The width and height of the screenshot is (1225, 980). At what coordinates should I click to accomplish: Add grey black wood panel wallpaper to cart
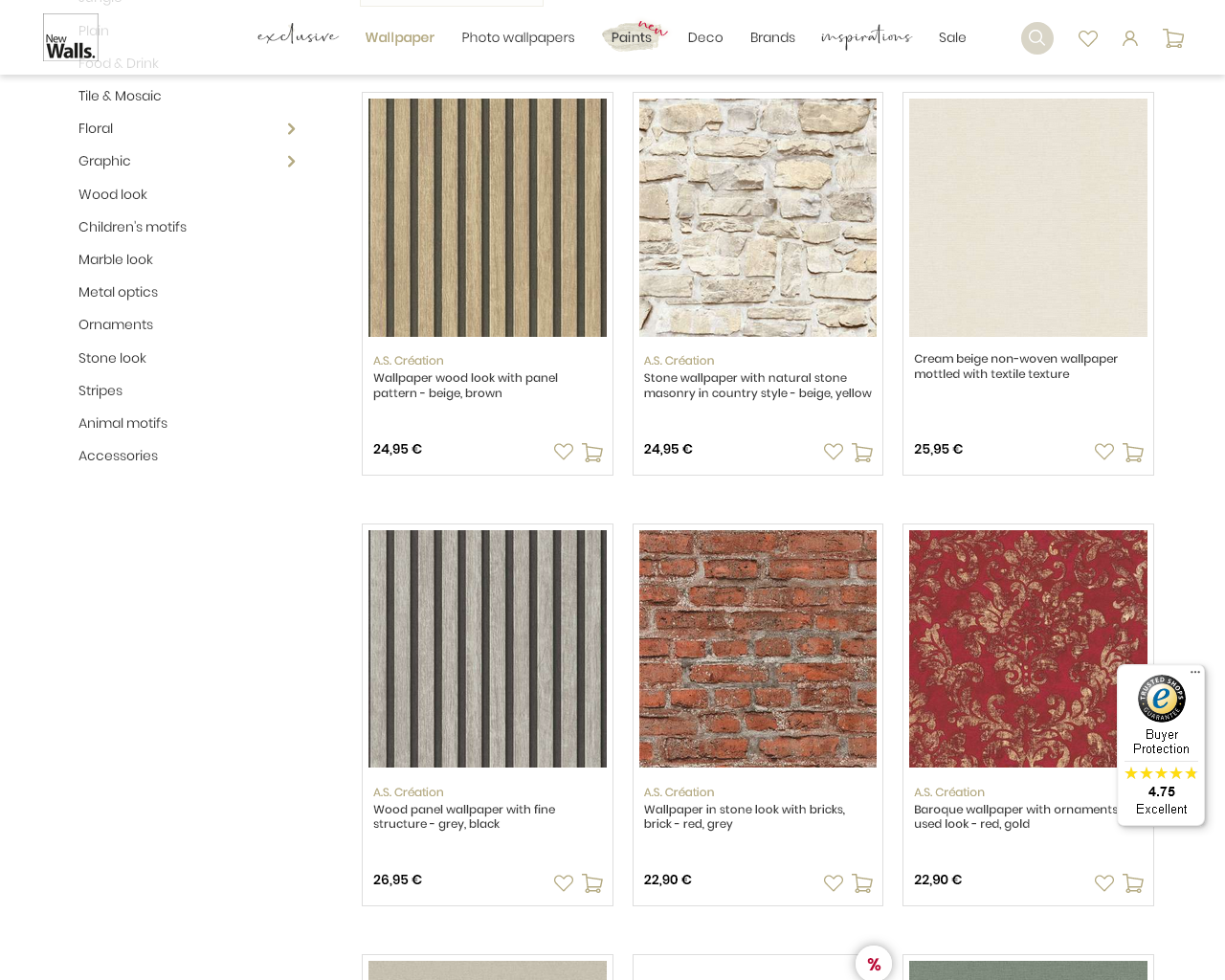592,883
